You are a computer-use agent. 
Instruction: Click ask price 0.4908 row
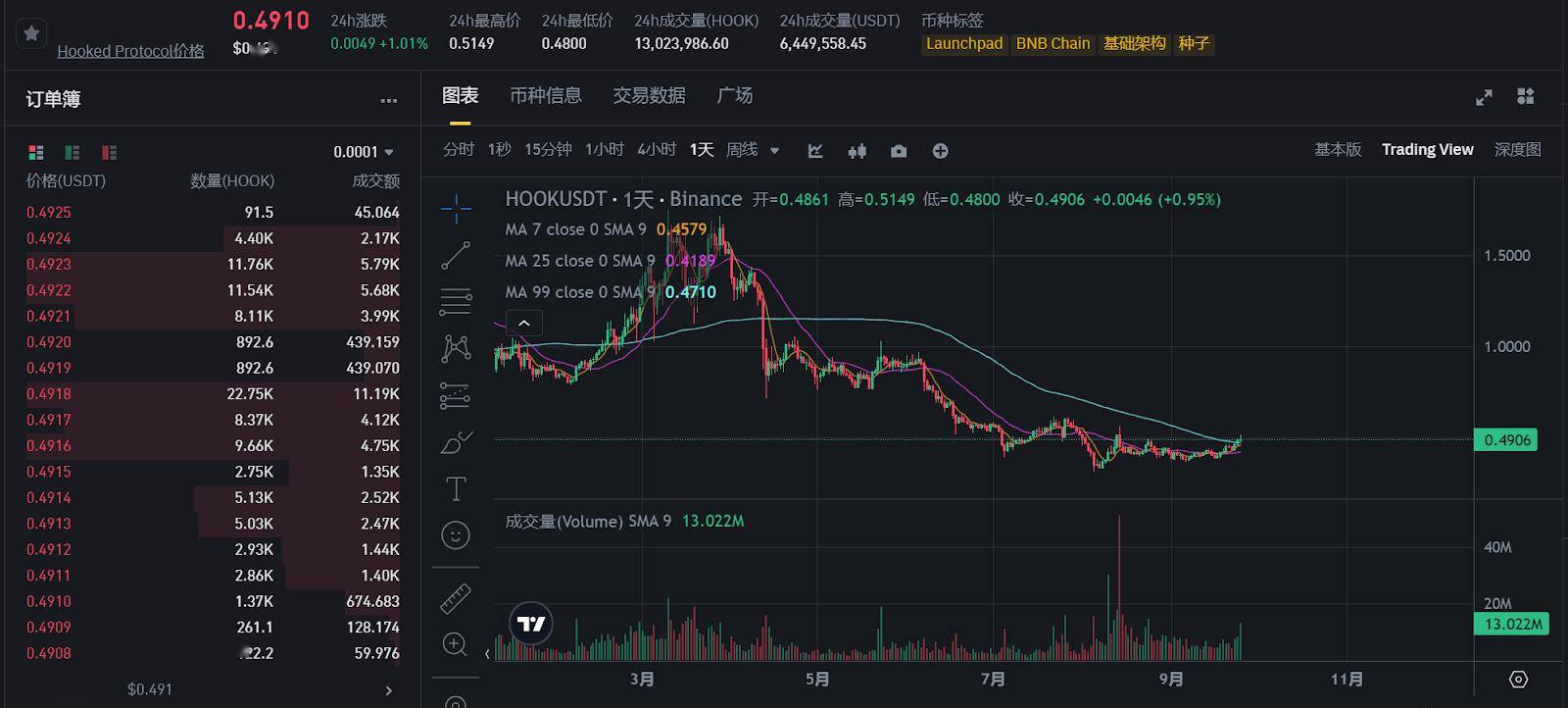coord(213,653)
